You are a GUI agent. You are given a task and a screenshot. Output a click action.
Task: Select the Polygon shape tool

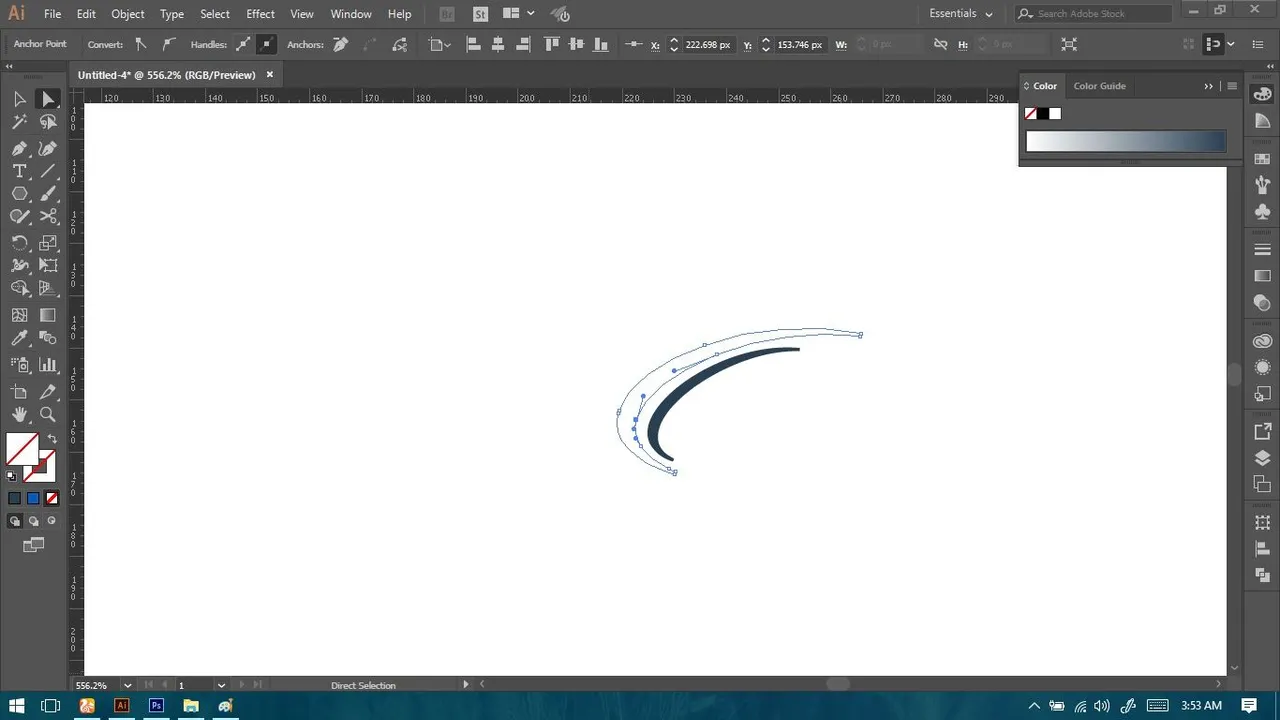[x=19, y=194]
